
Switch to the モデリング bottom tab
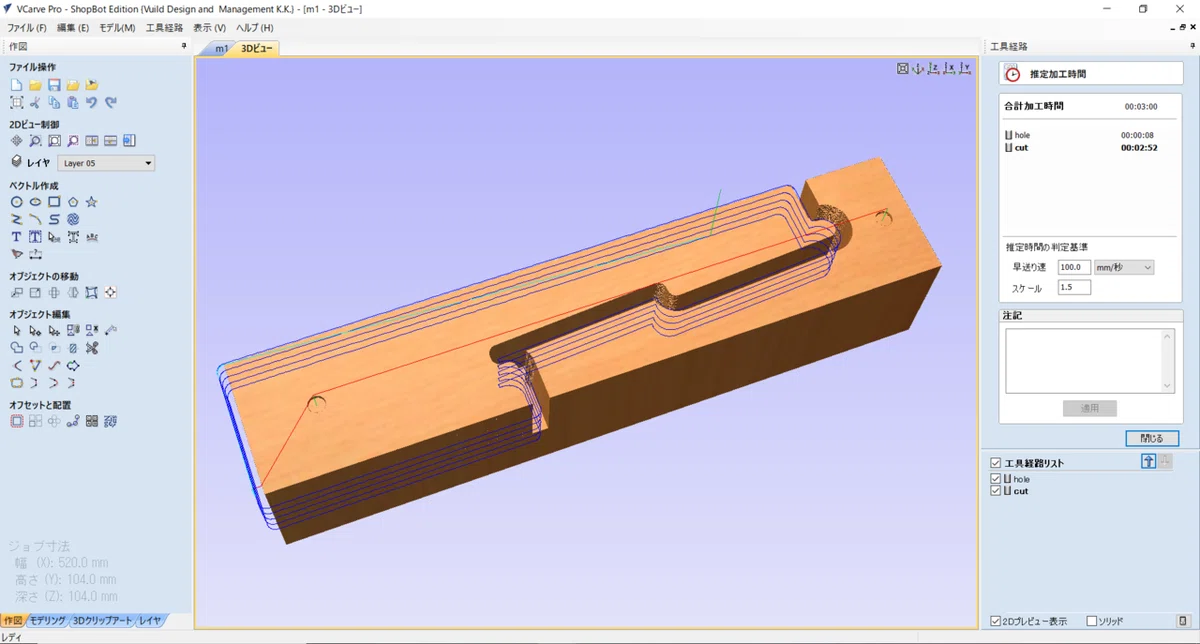[x=46, y=621]
